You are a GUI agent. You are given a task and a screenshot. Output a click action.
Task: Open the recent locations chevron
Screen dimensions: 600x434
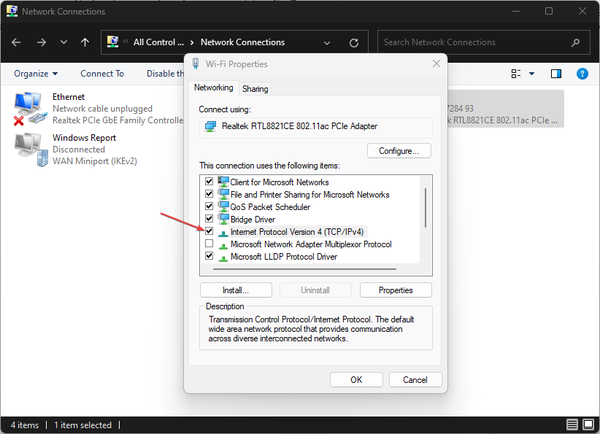[x=64, y=42]
